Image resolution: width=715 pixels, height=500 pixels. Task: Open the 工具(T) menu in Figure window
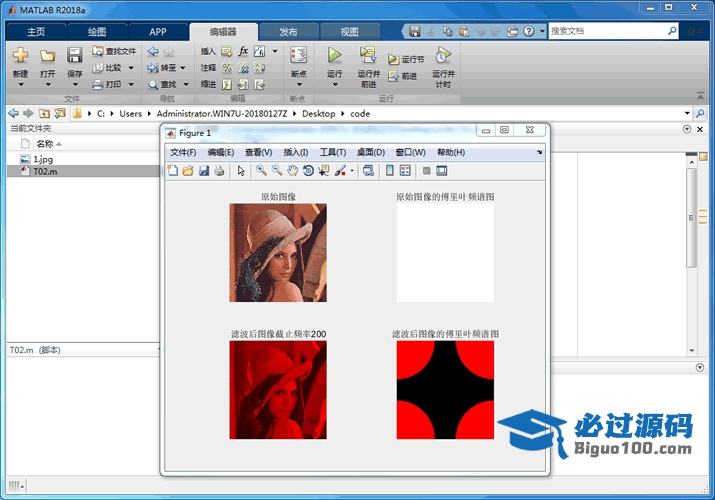pyautogui.click(x=332, y=152)
